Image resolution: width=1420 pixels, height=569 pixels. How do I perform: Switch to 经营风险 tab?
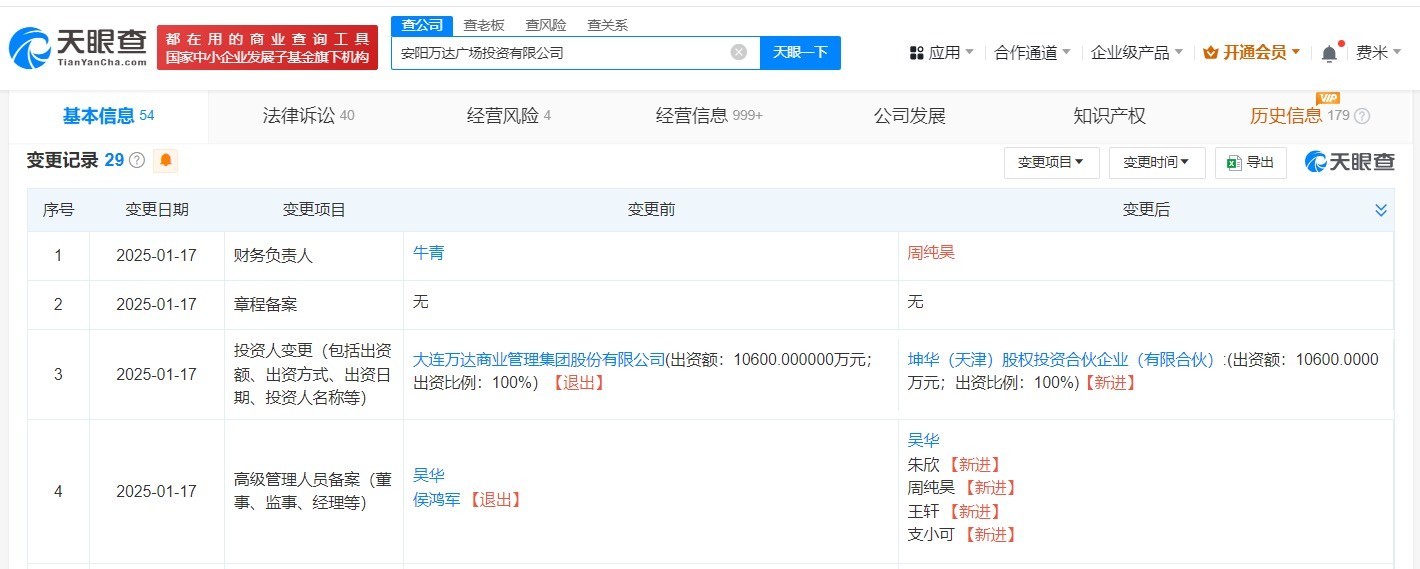click(x=508, y=116)
